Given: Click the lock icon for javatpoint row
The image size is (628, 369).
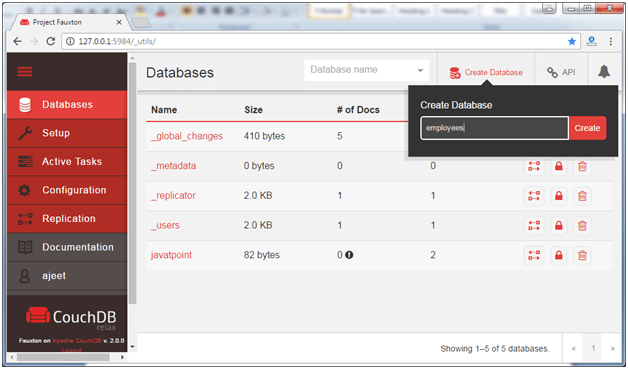Looking at the screenshot, I should click(559, 255).
